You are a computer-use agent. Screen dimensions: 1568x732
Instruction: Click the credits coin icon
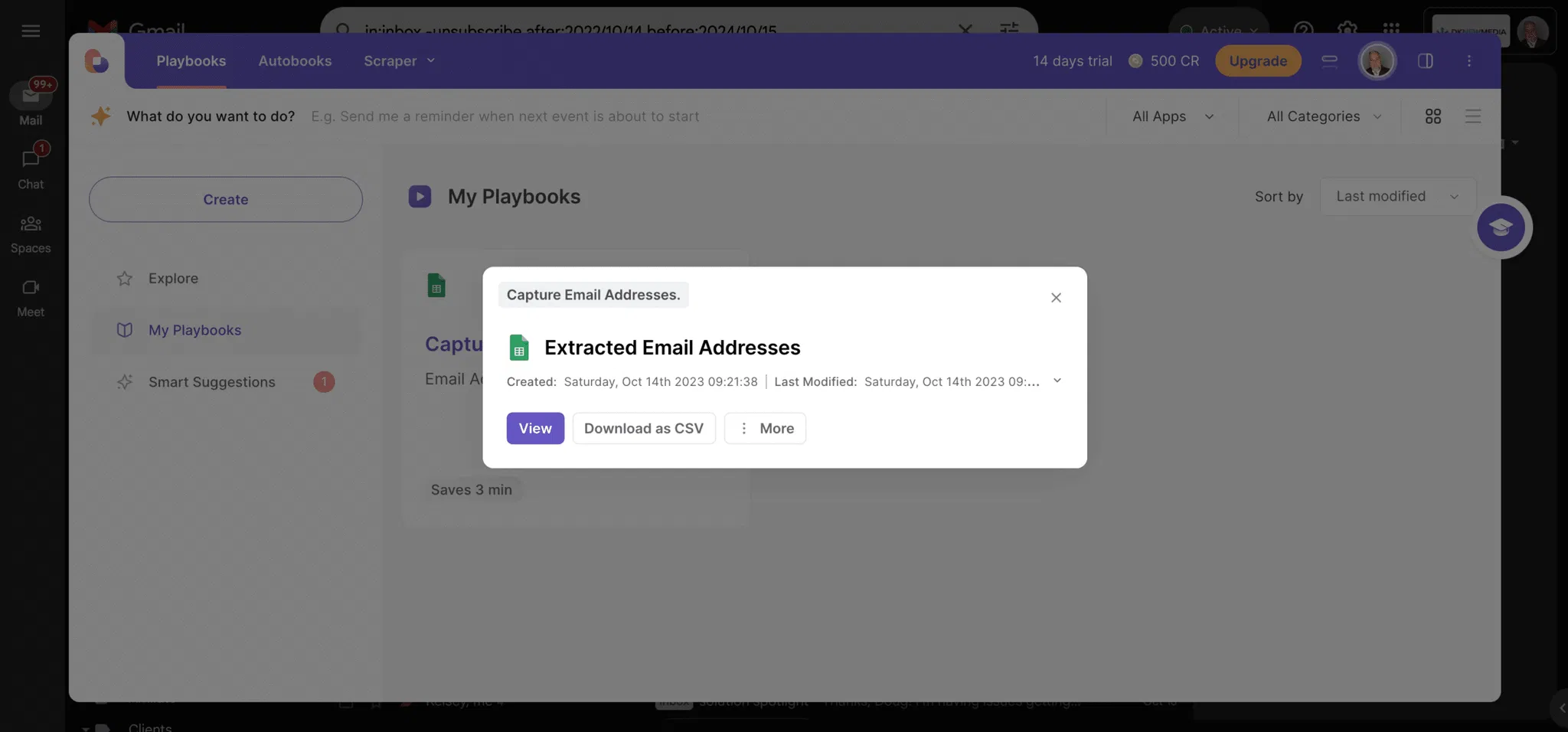tap(1135, 61)
